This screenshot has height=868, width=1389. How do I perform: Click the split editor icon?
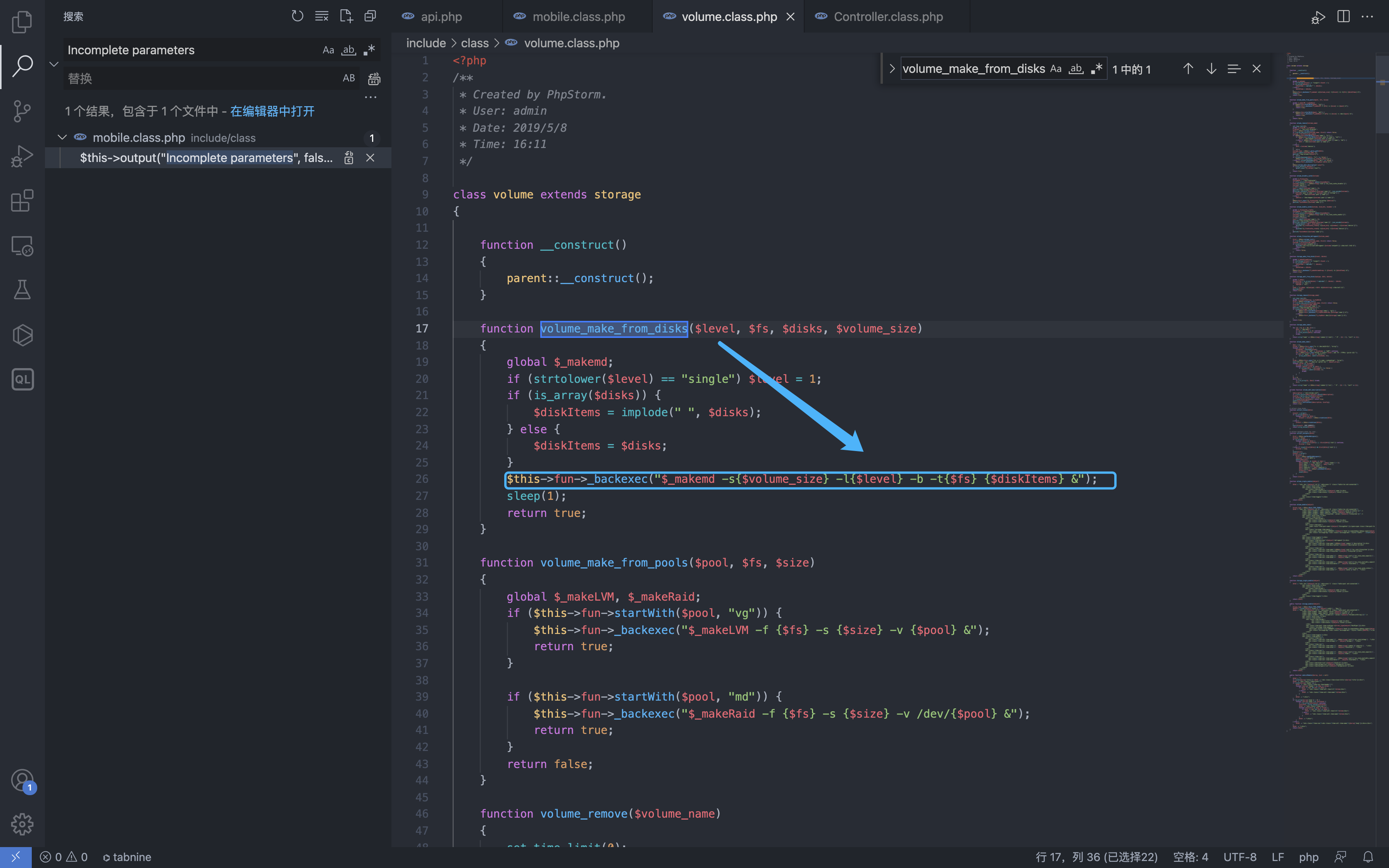(1343, 17)
